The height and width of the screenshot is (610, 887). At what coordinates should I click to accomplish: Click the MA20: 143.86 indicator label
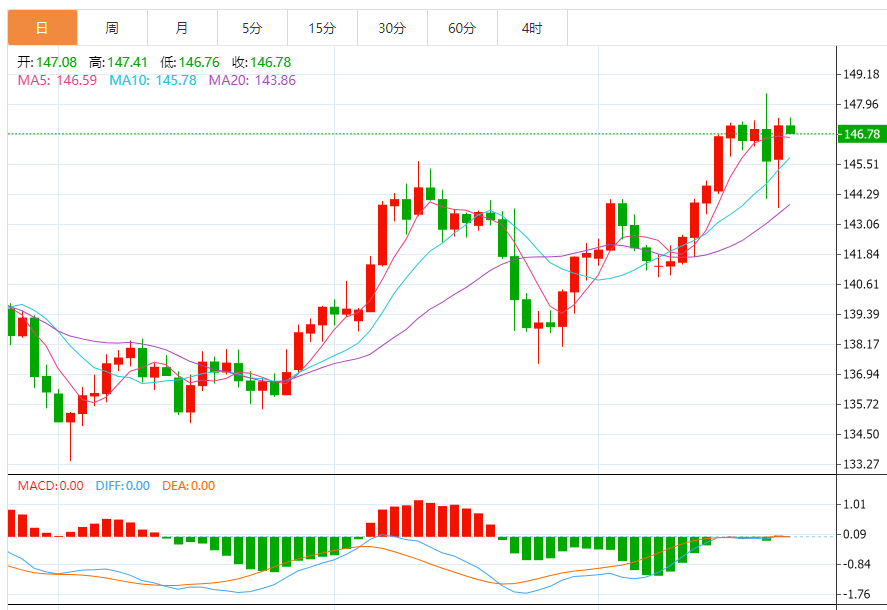pos(252,80)
